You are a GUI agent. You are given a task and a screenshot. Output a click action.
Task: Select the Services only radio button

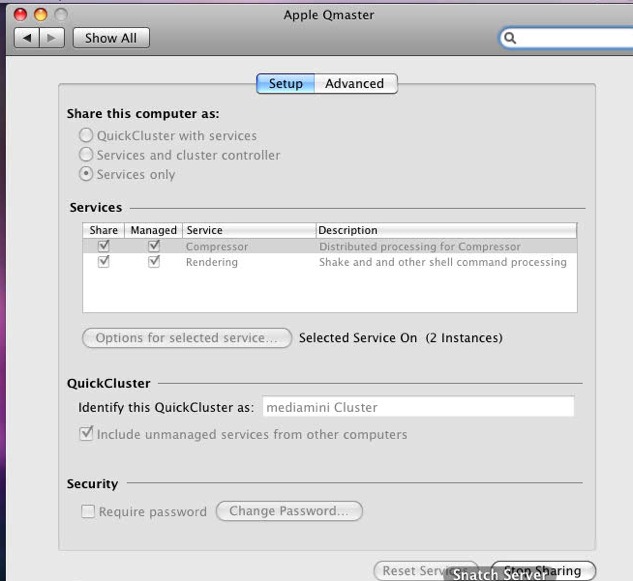86,174
